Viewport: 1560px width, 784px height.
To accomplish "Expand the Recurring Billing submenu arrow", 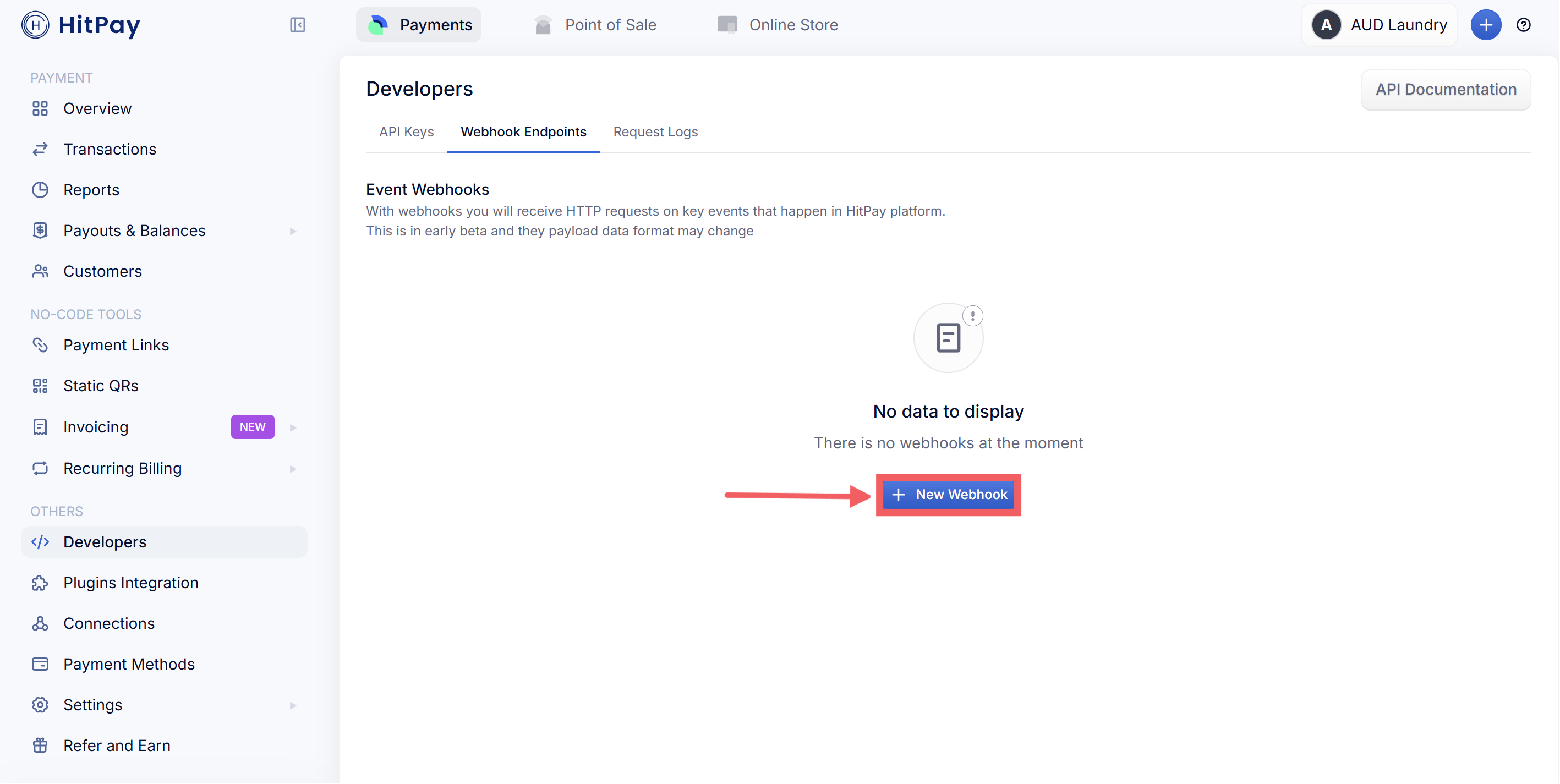I will pos(293,469).
